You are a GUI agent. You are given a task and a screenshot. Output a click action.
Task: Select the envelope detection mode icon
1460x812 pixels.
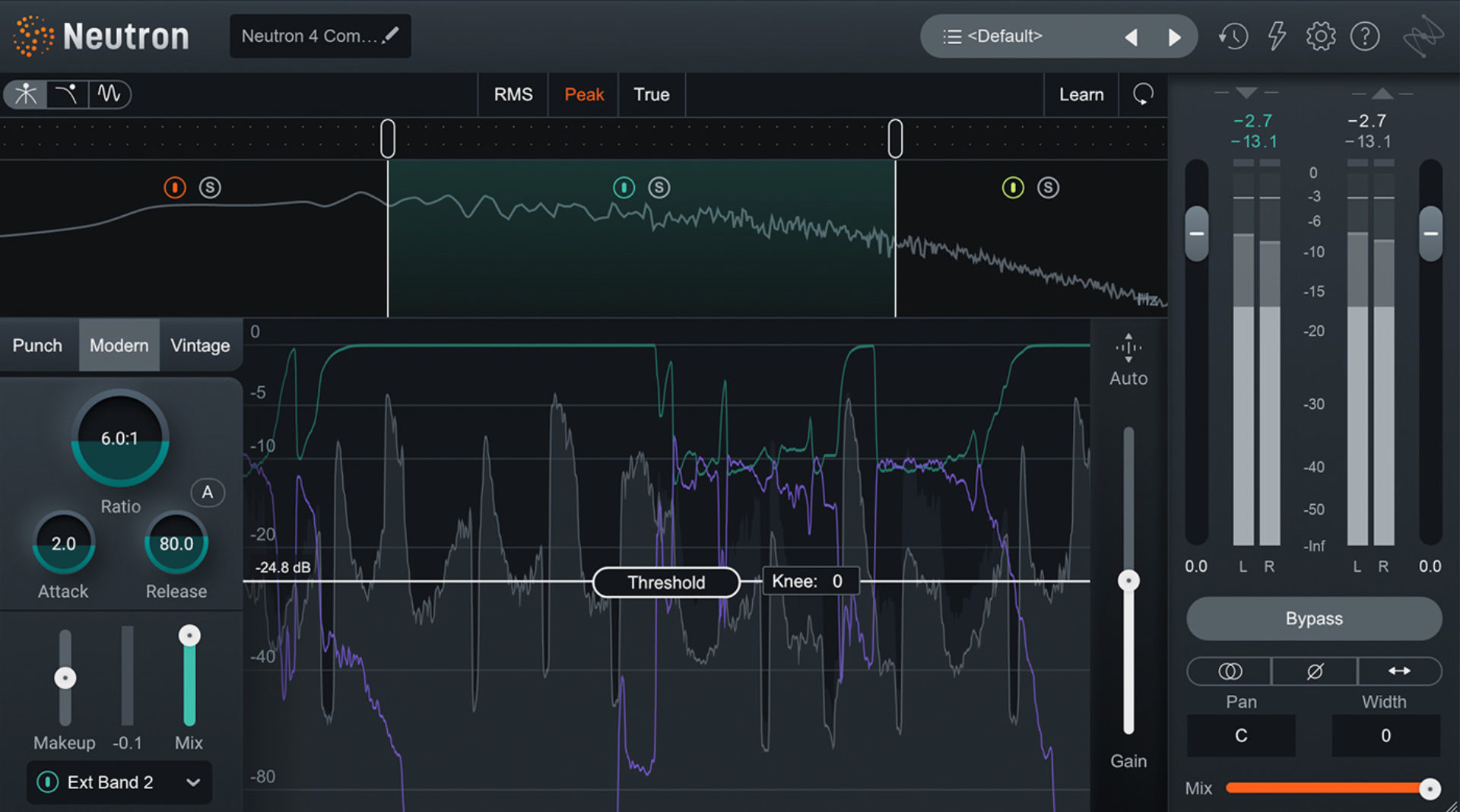click(67, 94)
